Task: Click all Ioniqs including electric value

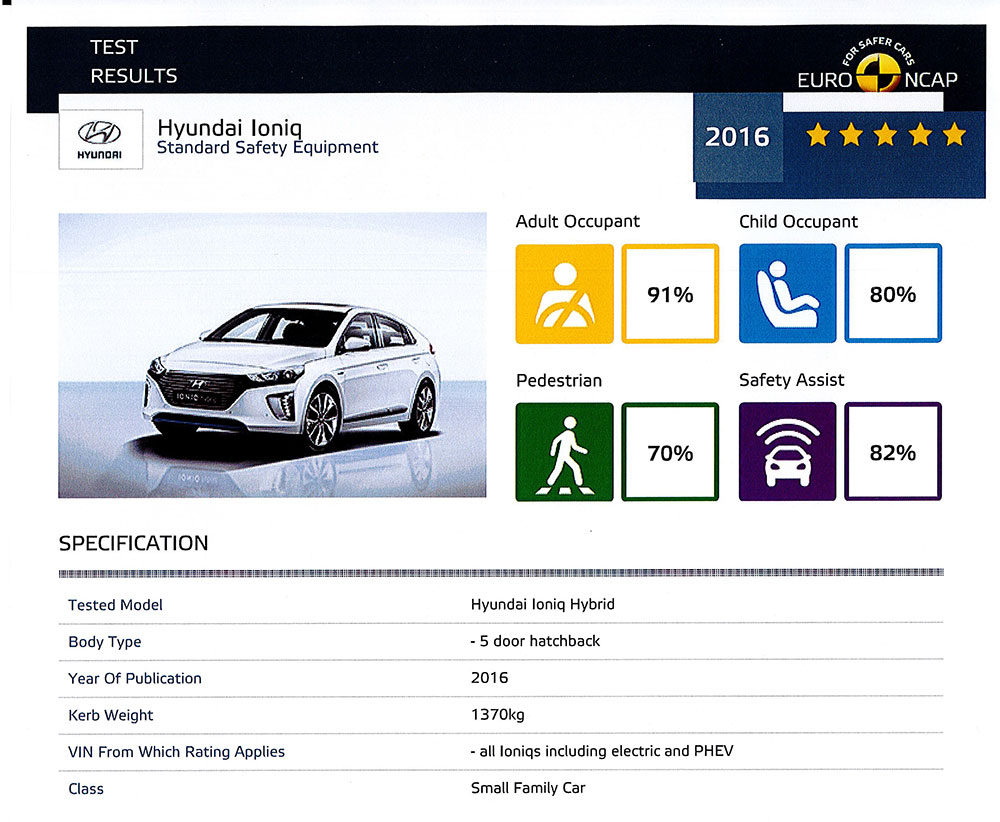Action: (602, 751)
